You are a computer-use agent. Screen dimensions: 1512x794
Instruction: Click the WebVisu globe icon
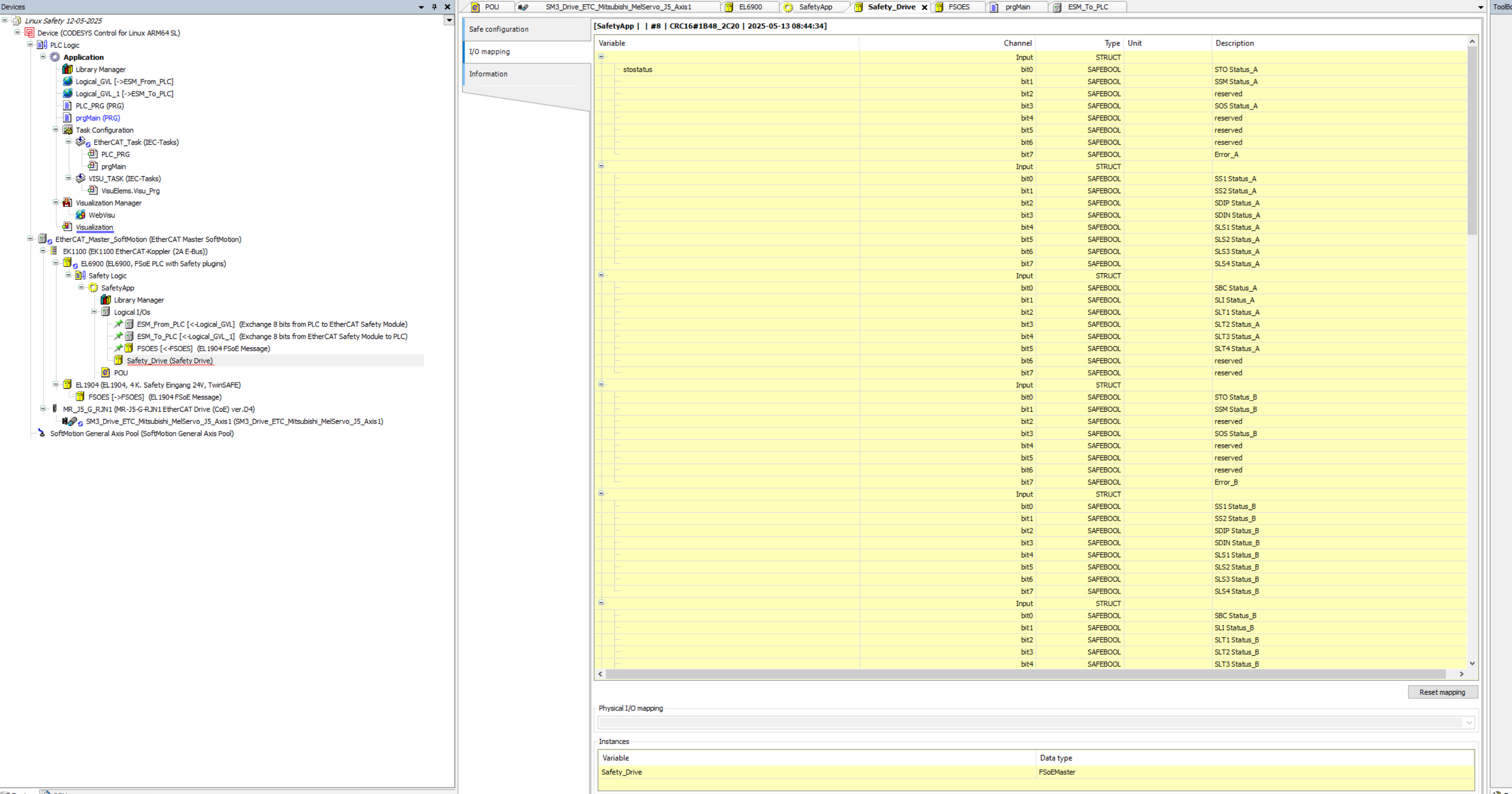tap(80, 215)
